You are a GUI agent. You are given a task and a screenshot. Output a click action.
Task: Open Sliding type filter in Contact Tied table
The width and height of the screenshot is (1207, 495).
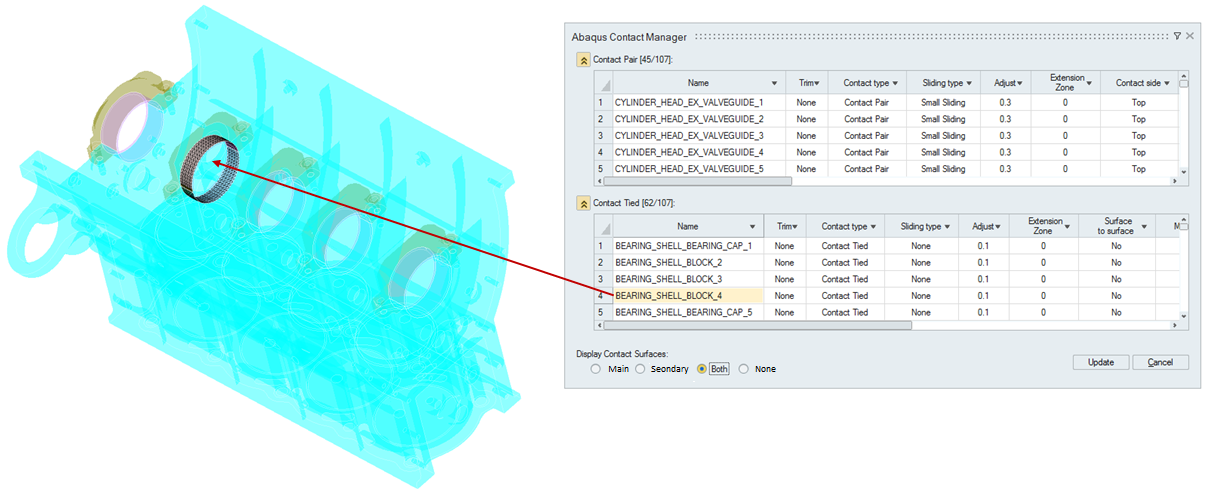[950, 227]
